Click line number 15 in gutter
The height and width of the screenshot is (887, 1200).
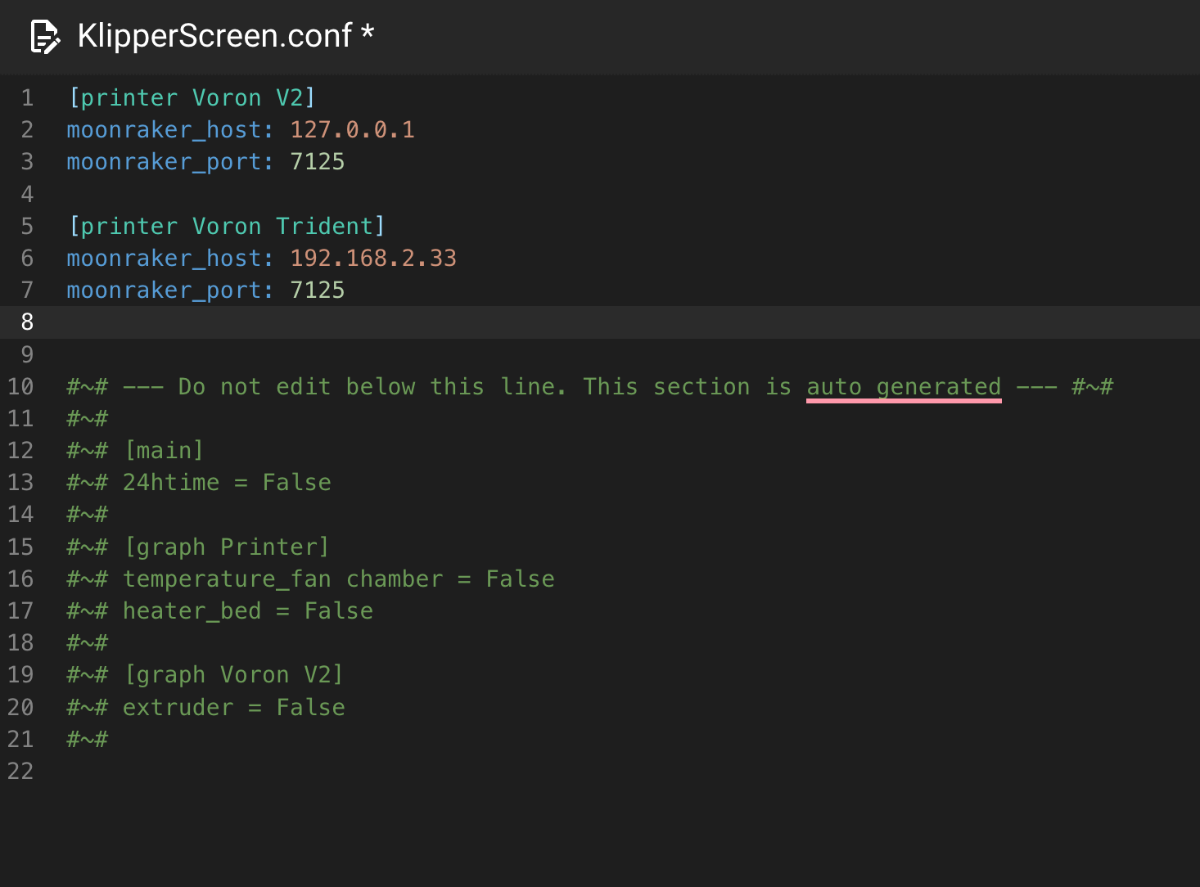click(20, 547)
